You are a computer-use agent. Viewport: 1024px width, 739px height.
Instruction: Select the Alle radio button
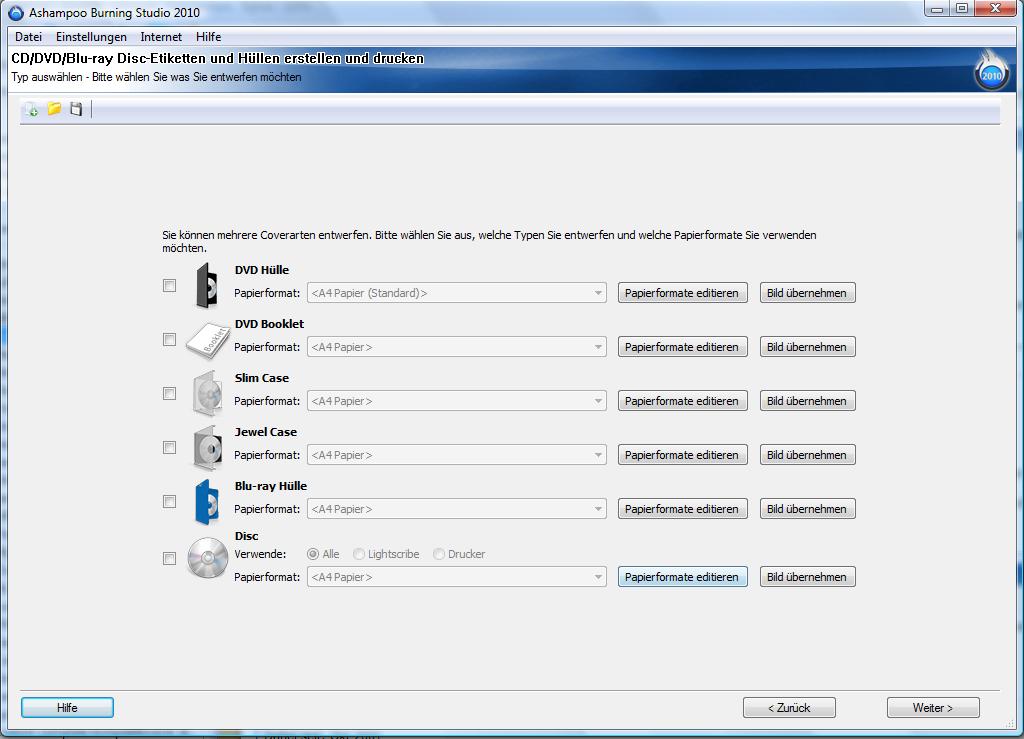click(313, 554)
